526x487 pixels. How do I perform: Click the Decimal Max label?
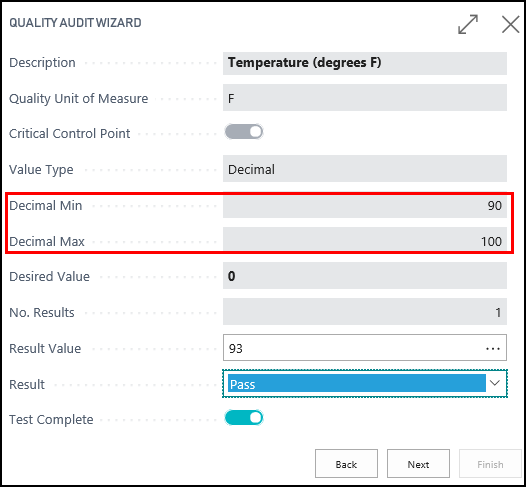(x=47, y=241)
